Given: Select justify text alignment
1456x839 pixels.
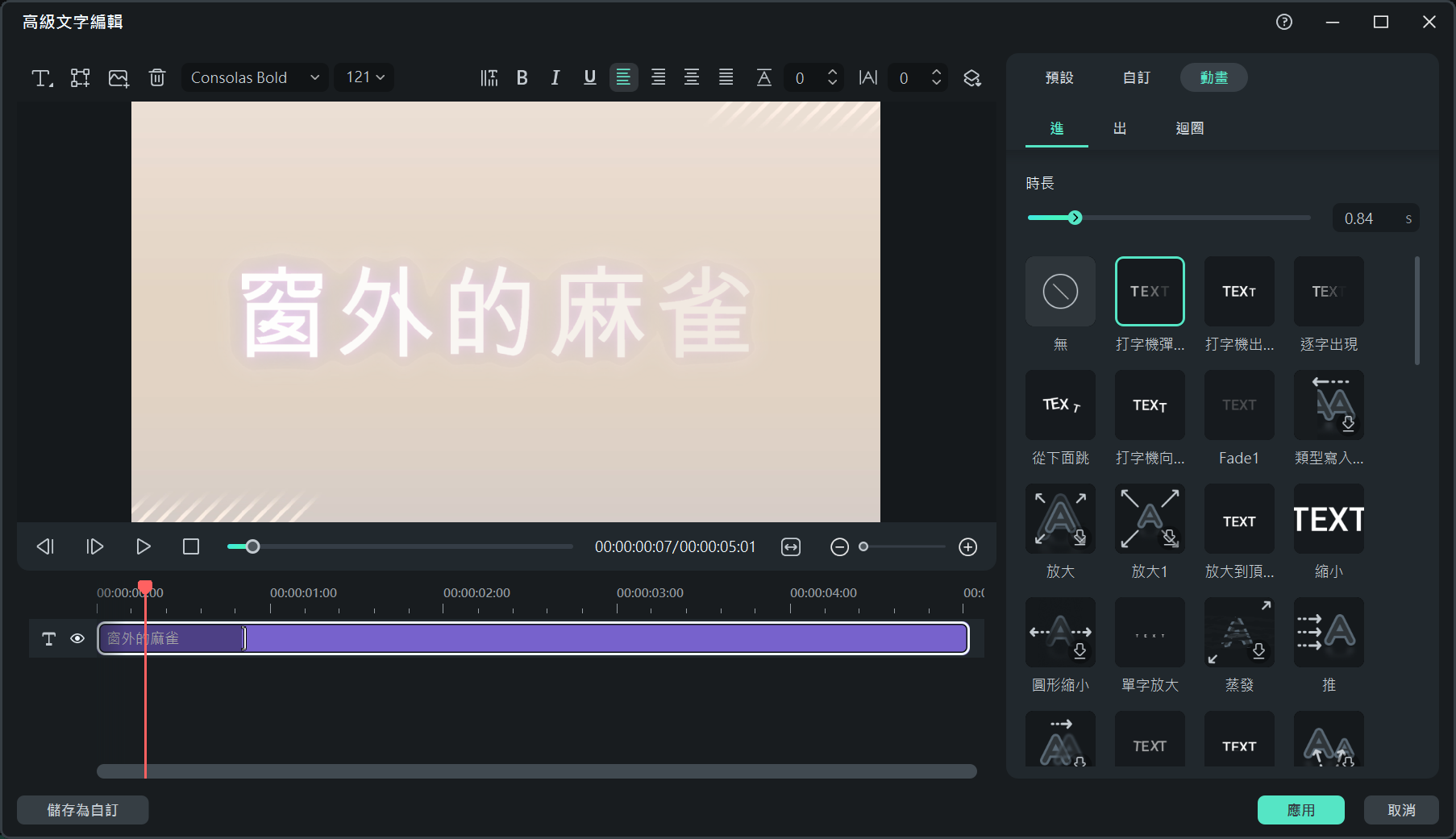Looking at the screenshot, I should click(x=726, y=77).
